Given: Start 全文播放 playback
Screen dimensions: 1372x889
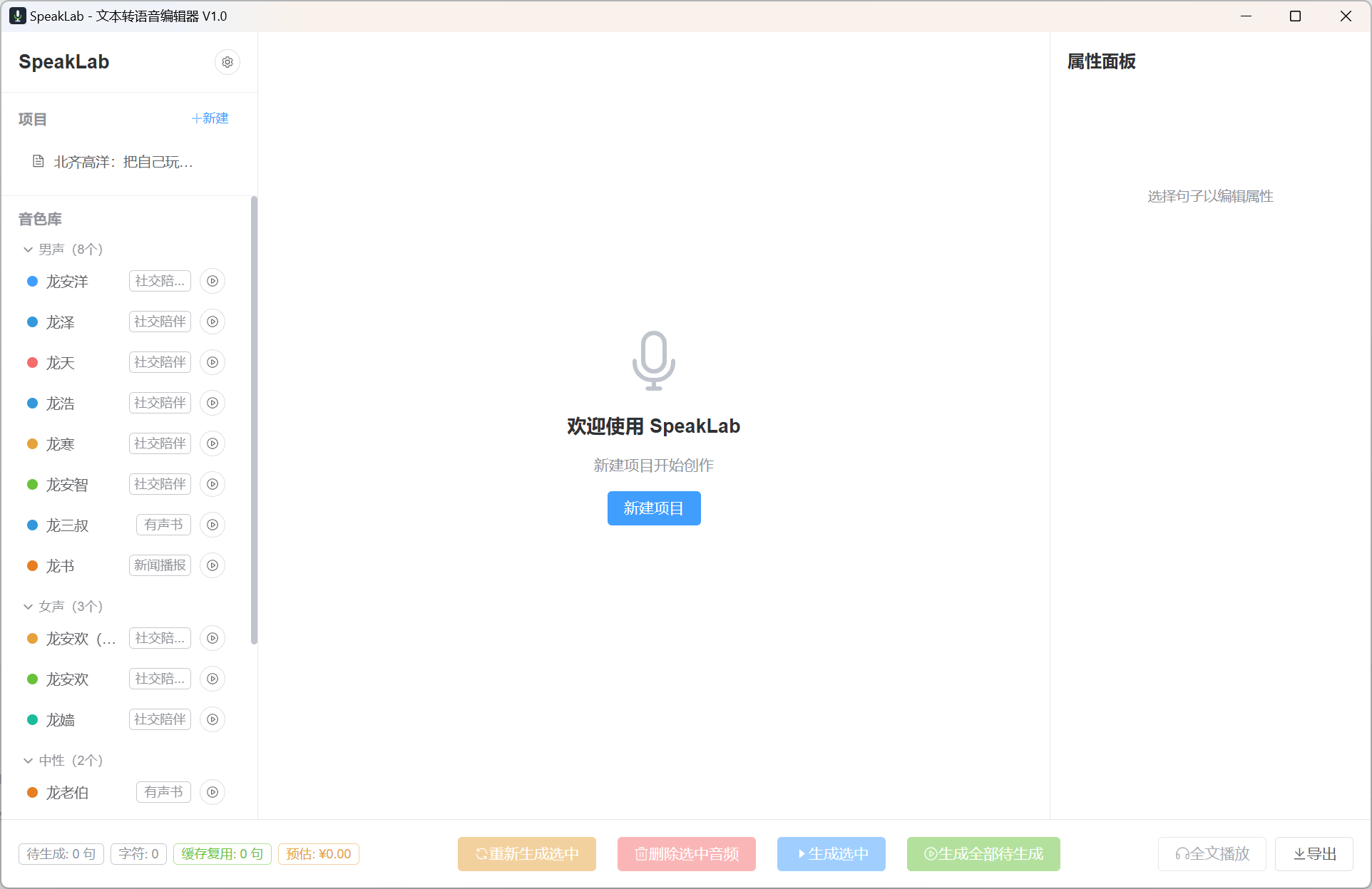Looking at the screenshot, I should (x=1212, y=854).
